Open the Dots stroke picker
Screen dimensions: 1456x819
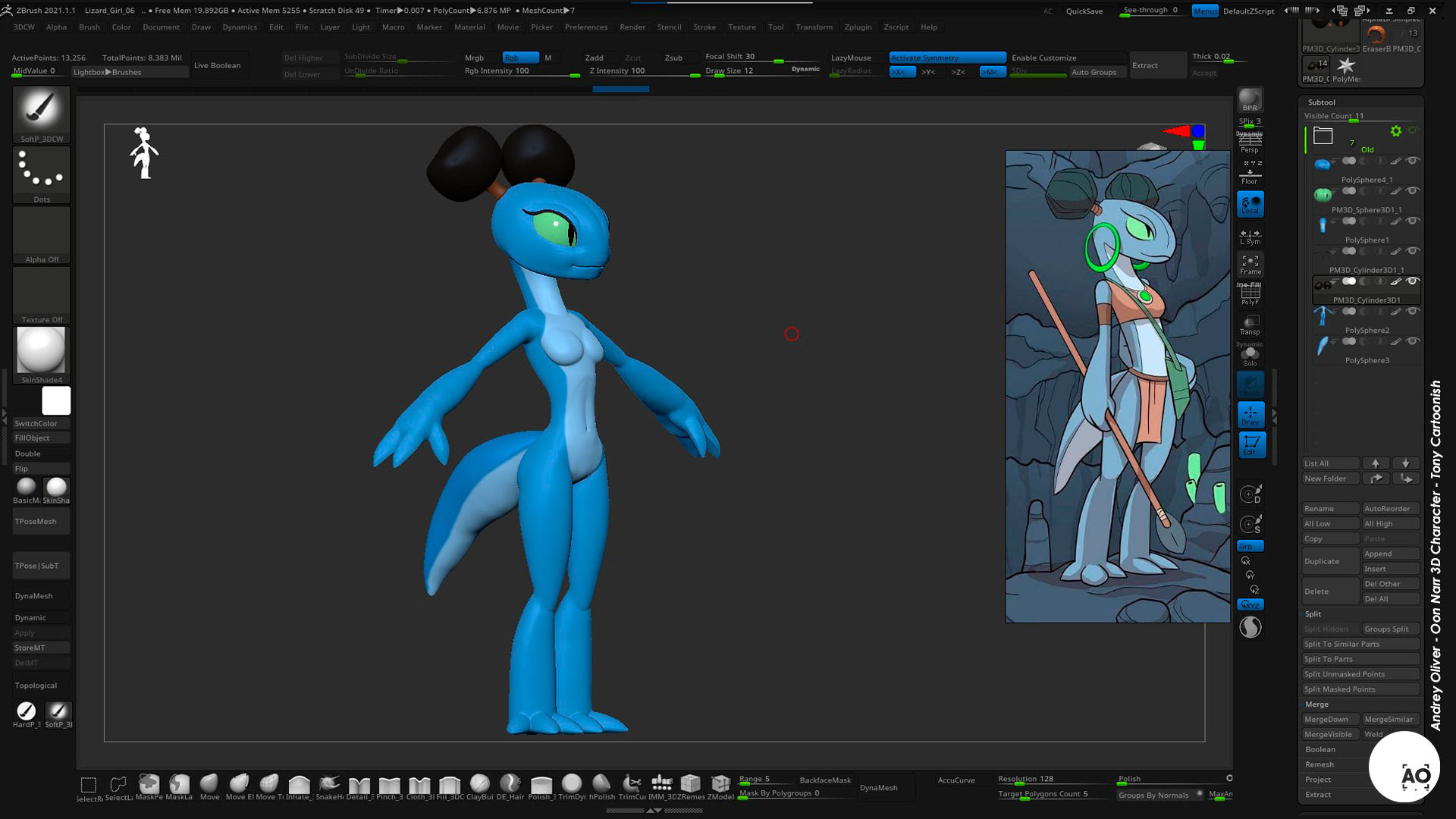tap(41, 174)
